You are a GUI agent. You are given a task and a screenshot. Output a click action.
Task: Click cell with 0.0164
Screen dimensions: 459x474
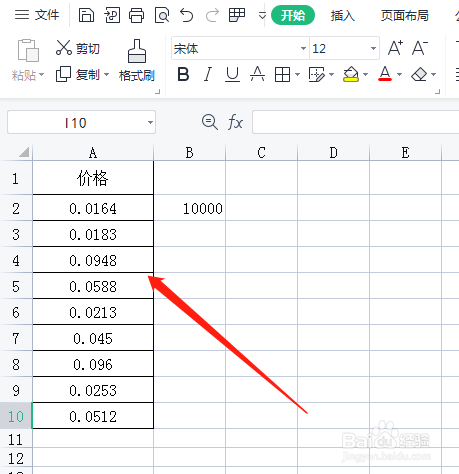point(93,208)
